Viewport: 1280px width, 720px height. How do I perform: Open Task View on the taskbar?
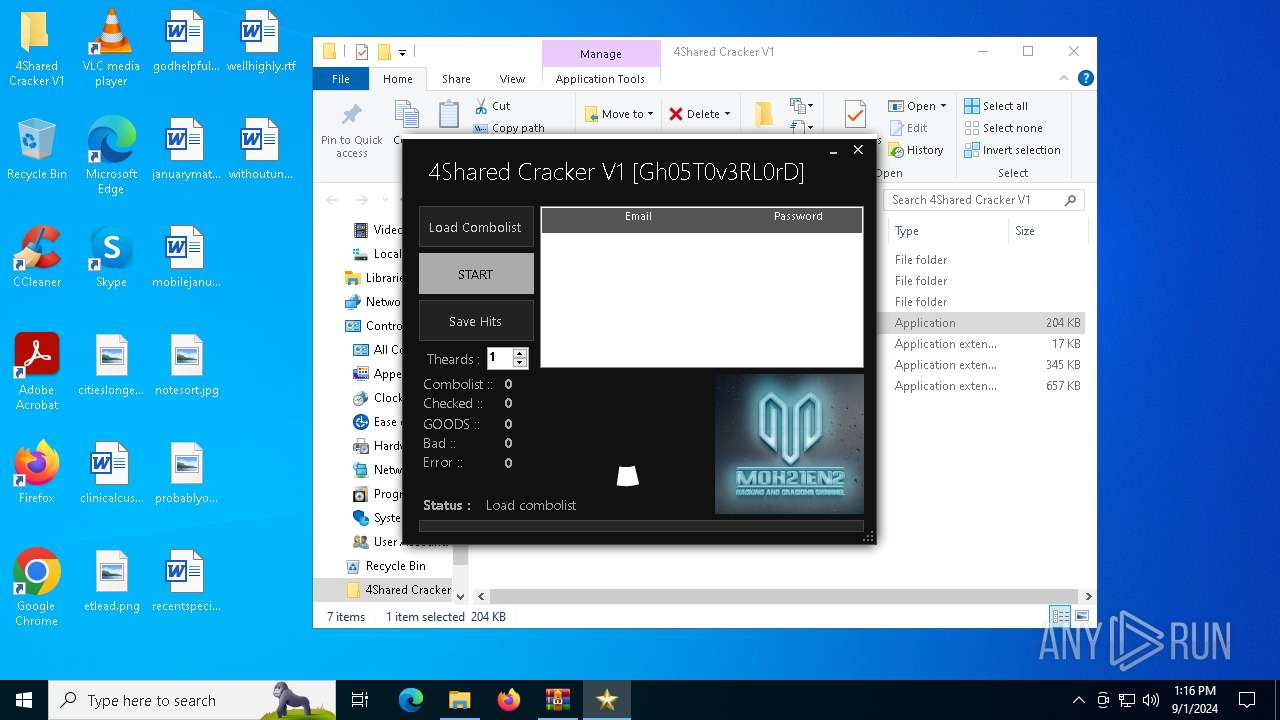pyautogui.click(x=360, y=700)
